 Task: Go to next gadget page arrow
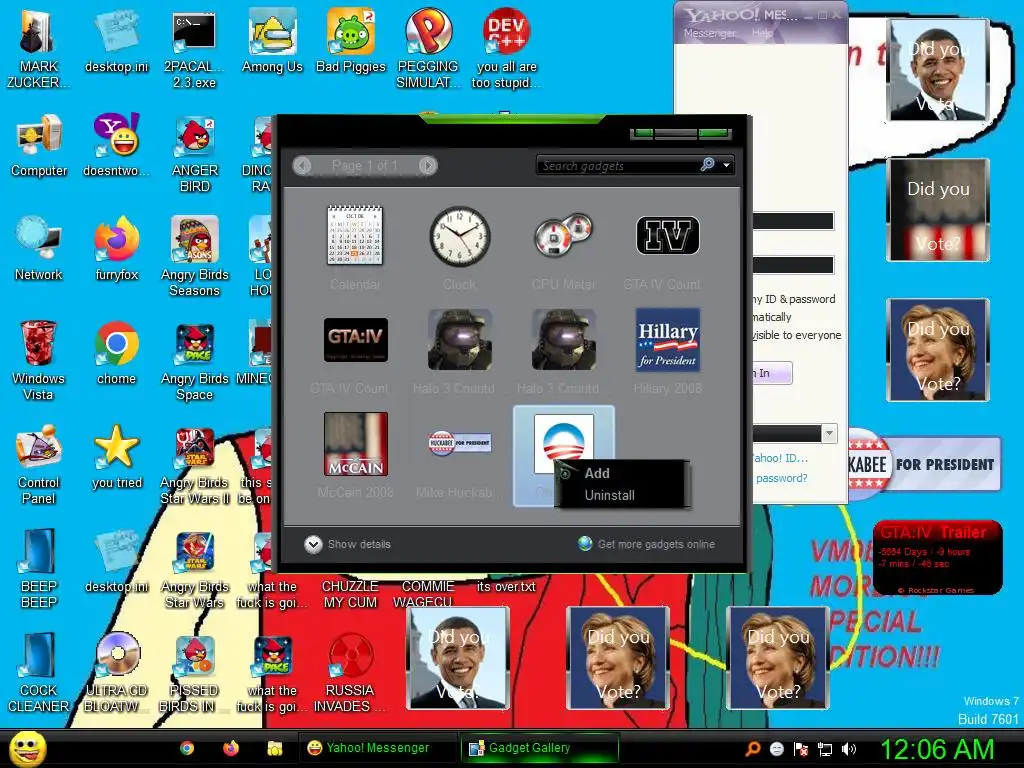(x=428, y=165)
